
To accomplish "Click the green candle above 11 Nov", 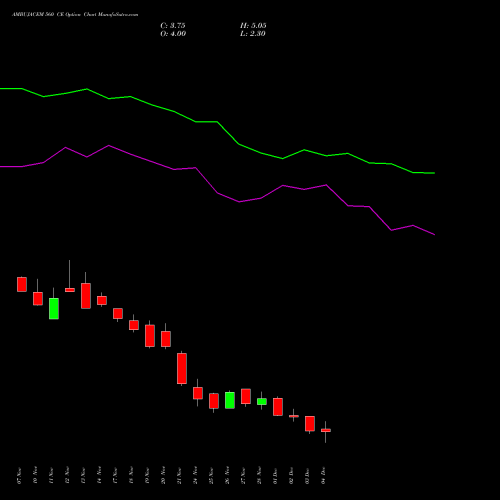I will pos(54,308).
